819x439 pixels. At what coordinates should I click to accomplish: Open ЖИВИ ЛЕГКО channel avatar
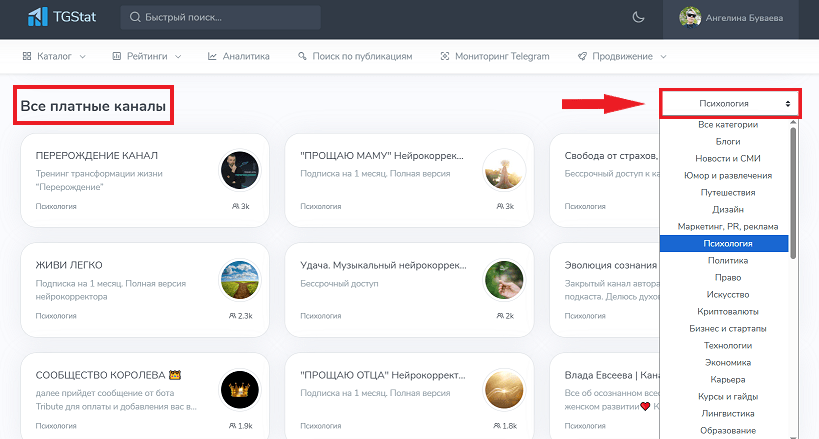point(241,280)
